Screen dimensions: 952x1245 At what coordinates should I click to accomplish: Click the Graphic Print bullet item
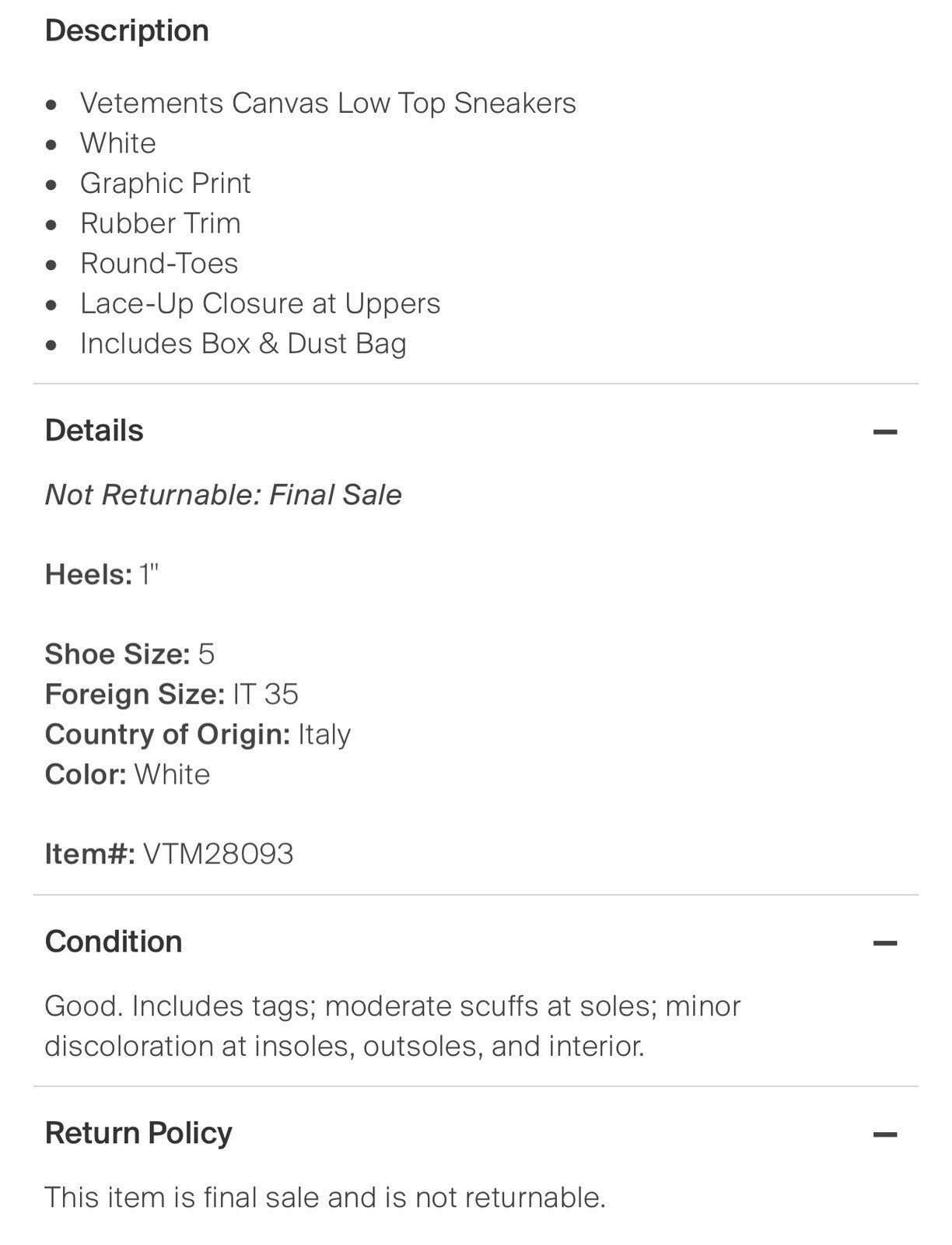coord(165,183)
